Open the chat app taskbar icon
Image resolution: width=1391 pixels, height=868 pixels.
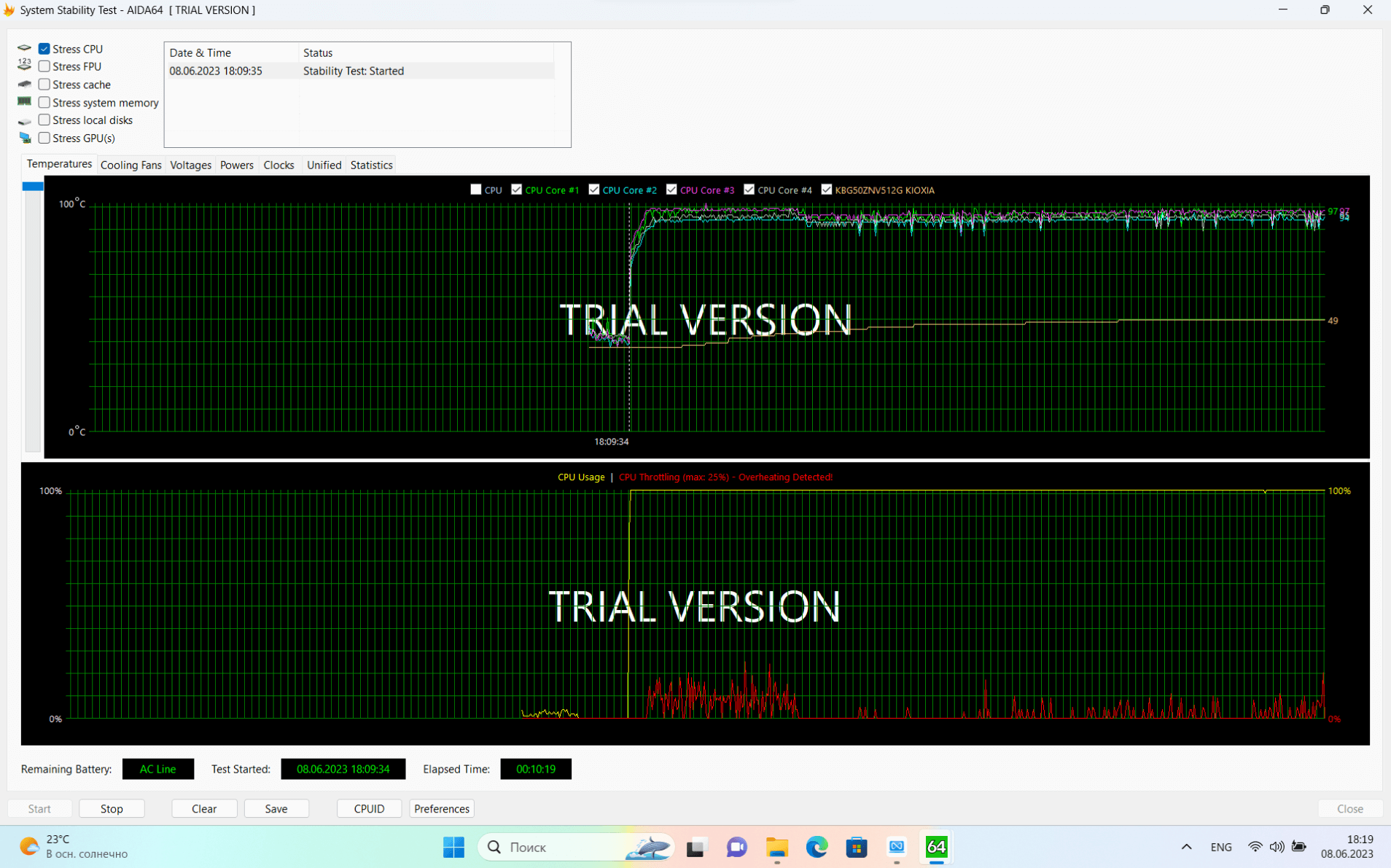[x=736, y=847]
